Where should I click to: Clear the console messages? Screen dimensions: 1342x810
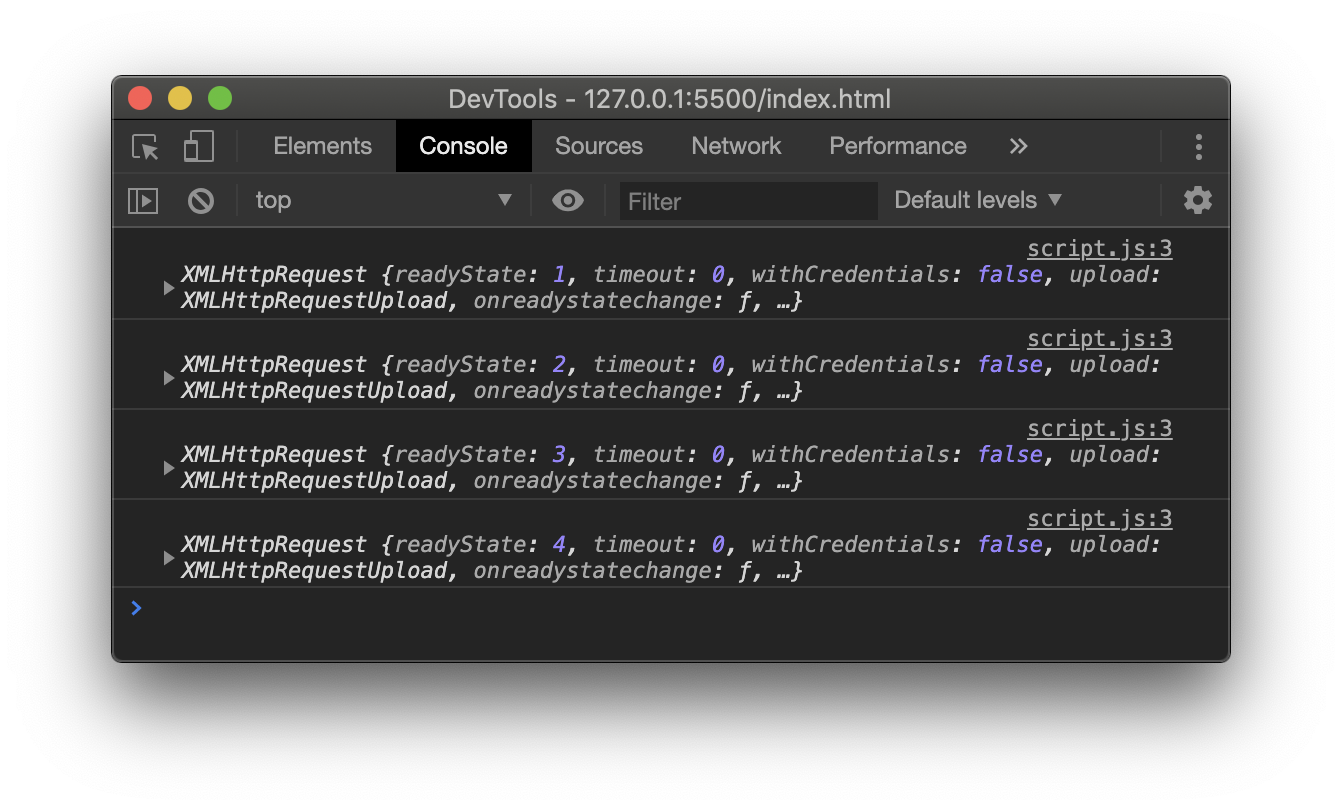pos(201,200)
